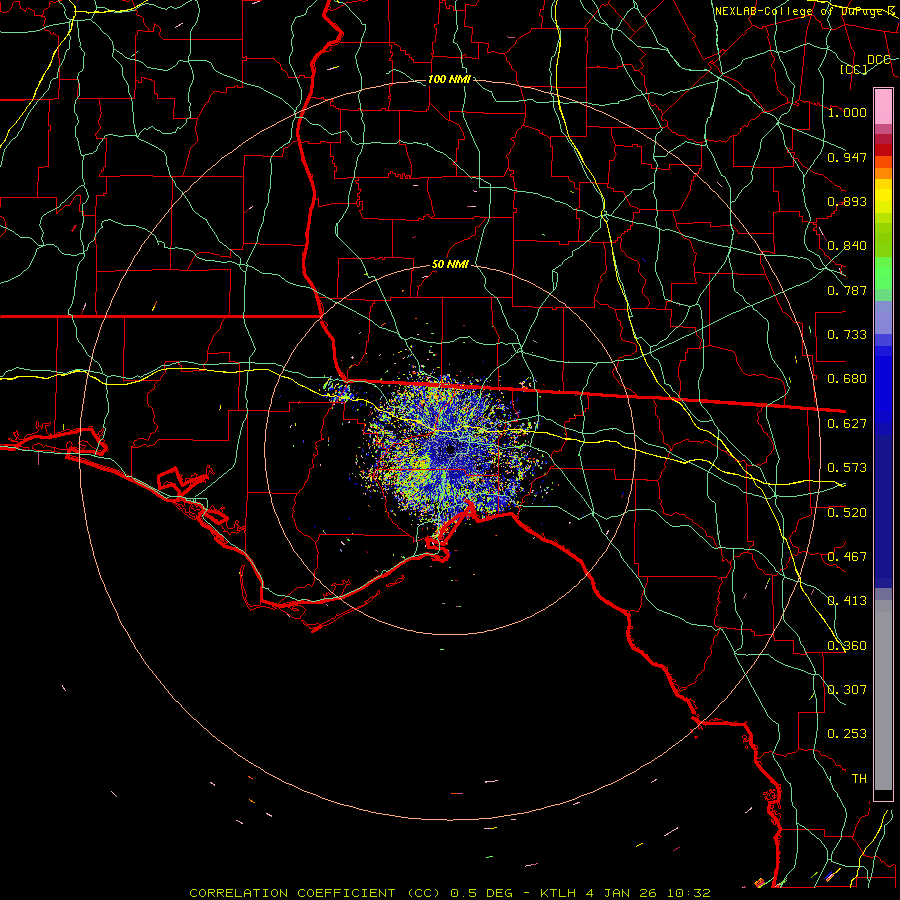Select the 0.733 scale value
The width and height of the screenshot is (900, 900).
[847, 335]
